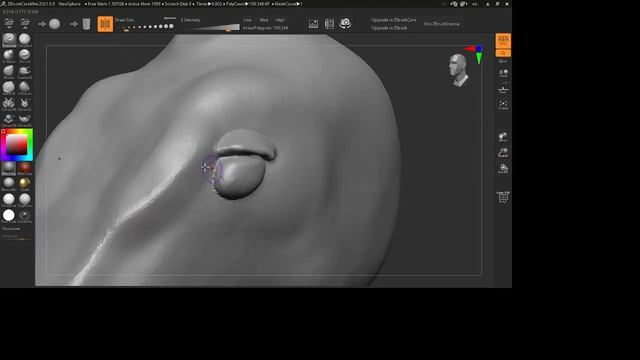Start a new sphere mesh
This screenshot has width=640, height=360.
(55, 24)
